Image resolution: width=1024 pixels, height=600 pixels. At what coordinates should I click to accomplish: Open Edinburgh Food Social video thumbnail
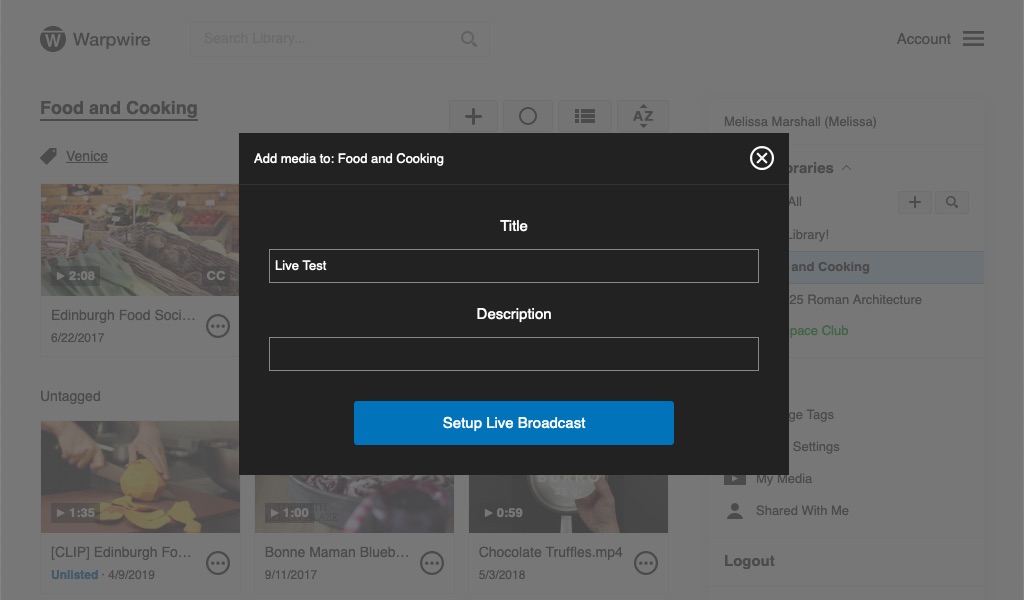[140, 240]
